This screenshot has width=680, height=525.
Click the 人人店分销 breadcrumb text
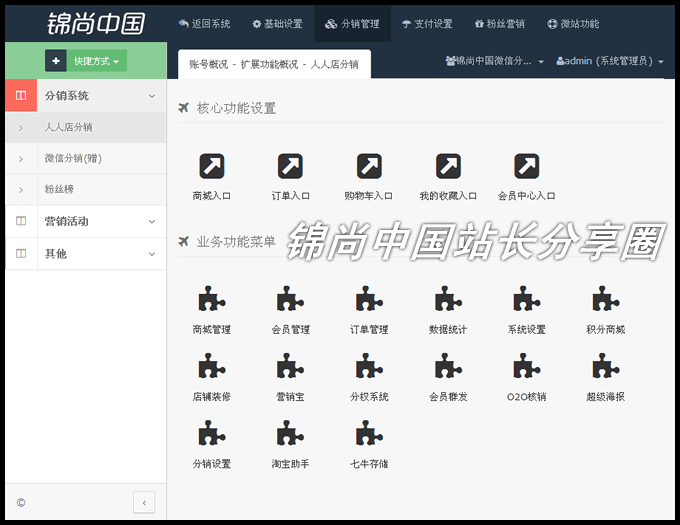335,65
